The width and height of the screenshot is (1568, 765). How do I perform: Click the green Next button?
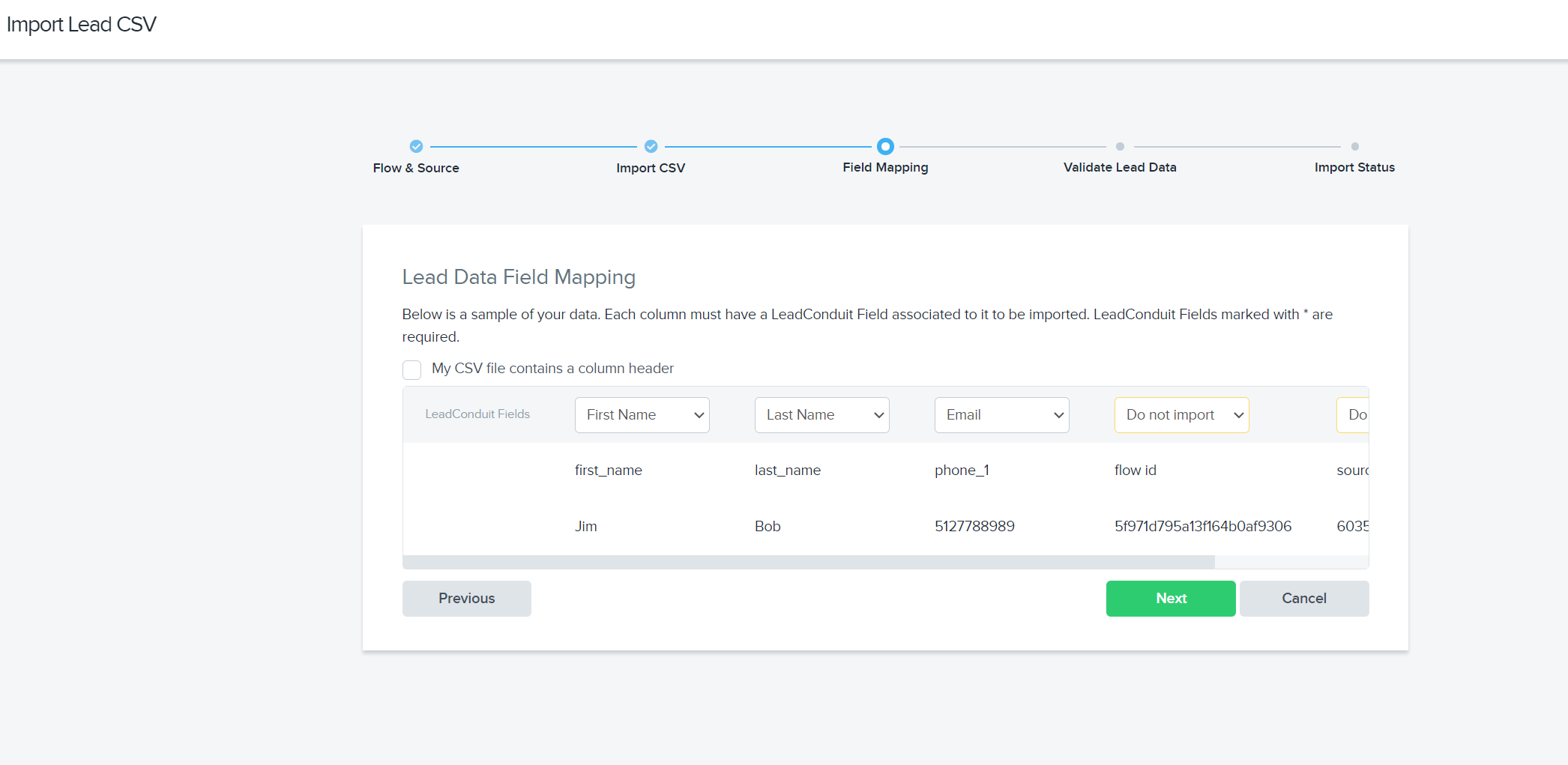[x=1171, y=598]
